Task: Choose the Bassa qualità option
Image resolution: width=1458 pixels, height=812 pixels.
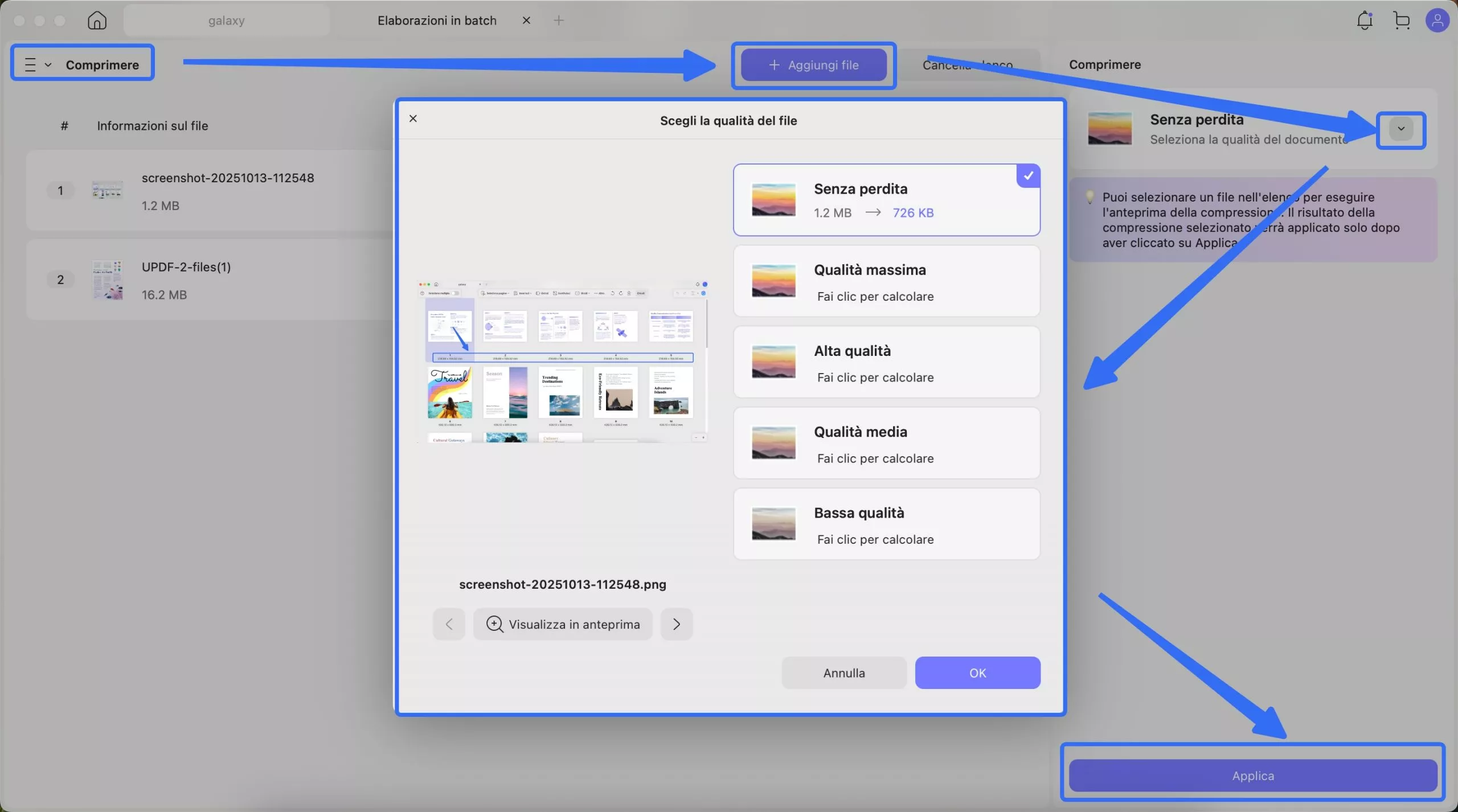Action: click(886, 524)
